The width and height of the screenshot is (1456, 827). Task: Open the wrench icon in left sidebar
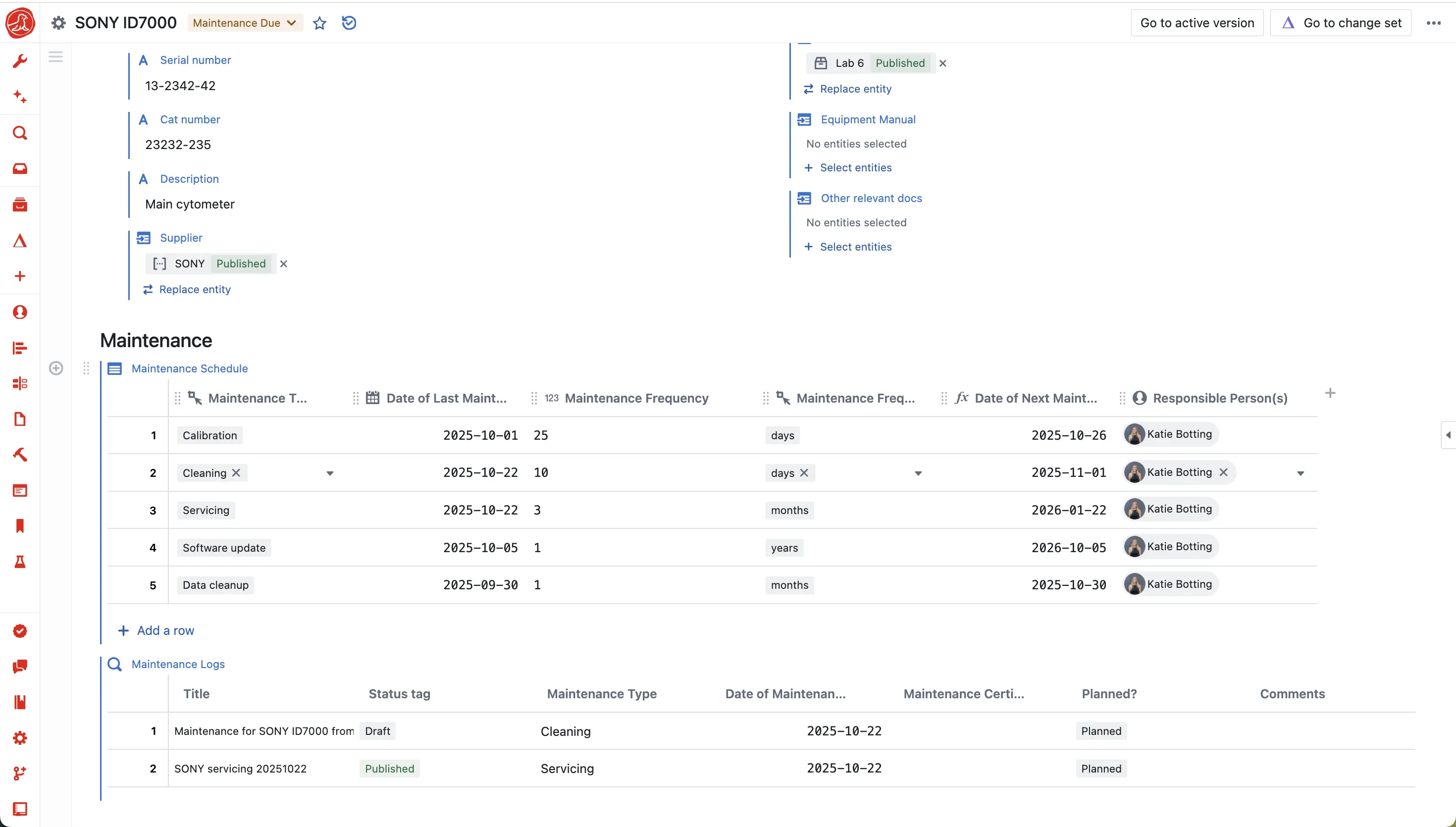pos(20,61)
